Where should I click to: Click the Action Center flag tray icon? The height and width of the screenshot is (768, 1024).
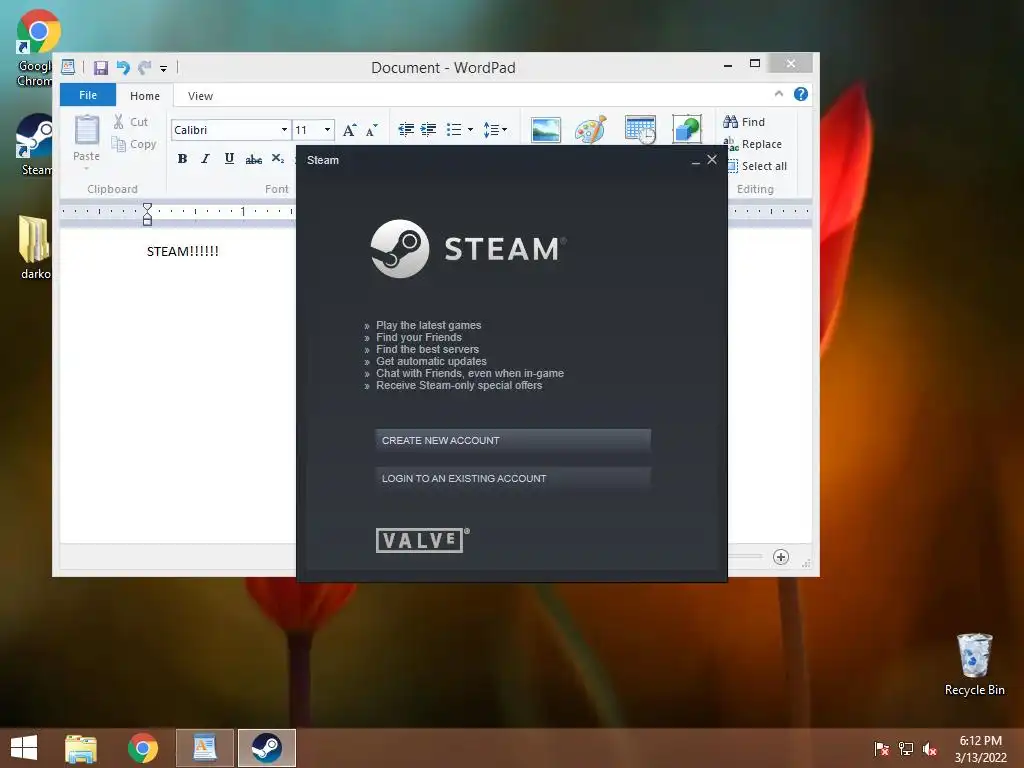(881, 748)
